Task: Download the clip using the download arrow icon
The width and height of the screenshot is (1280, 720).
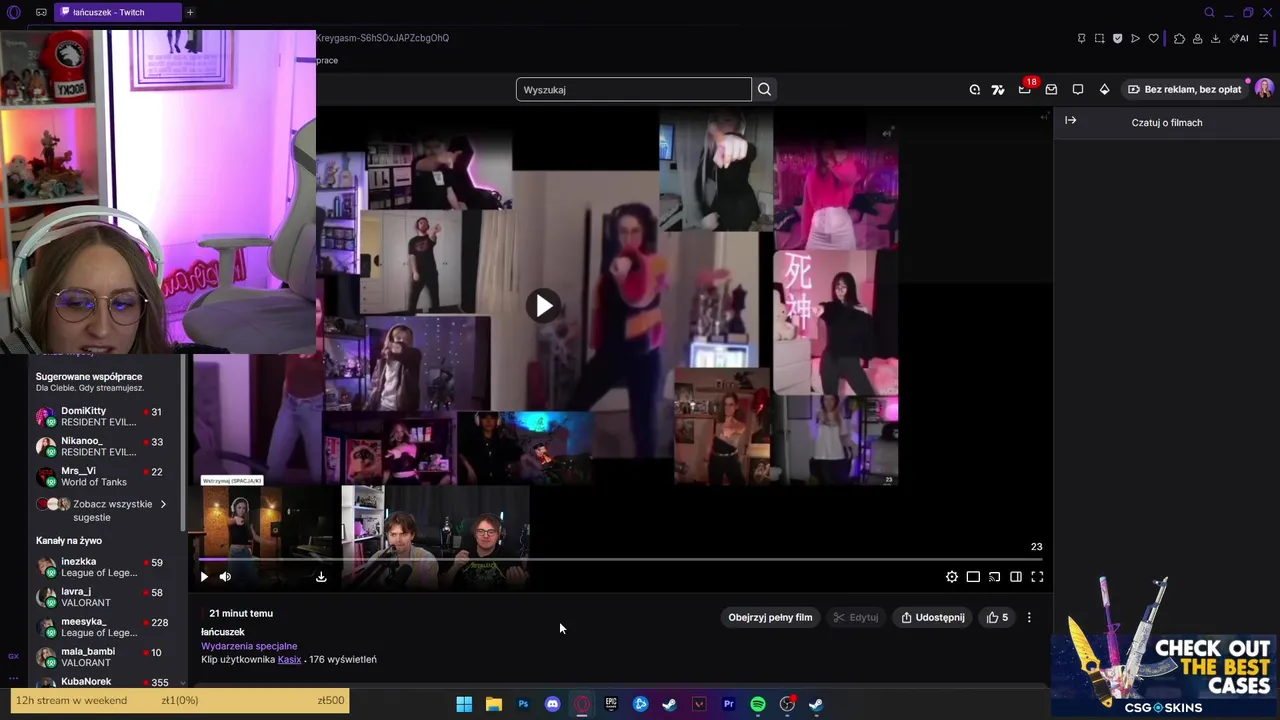Action: pos(321,577)
